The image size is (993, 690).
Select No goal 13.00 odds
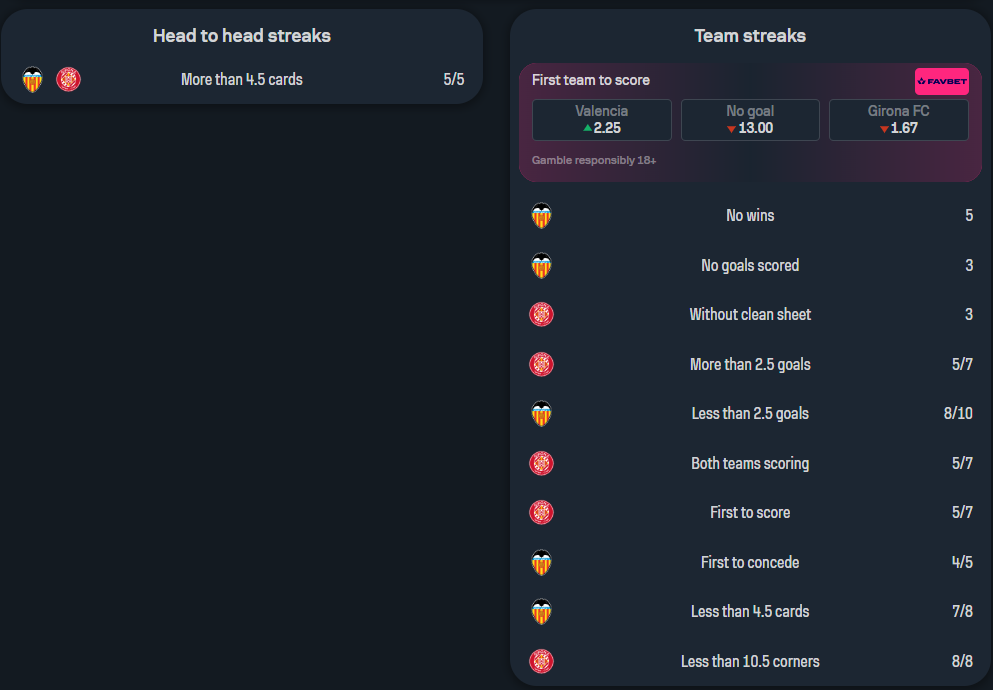(x=750, y=120)
